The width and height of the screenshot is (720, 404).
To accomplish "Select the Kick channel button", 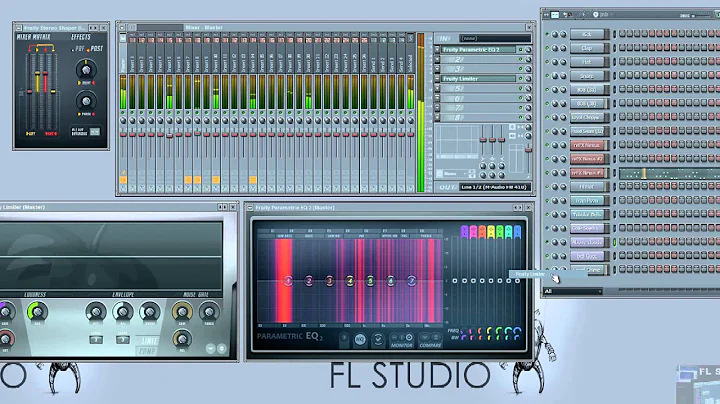I will (587, 34).
